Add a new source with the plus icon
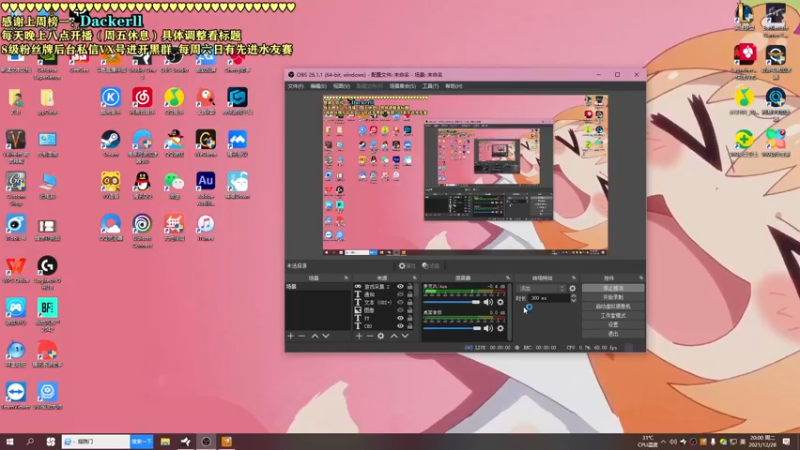 pos(359,336)
